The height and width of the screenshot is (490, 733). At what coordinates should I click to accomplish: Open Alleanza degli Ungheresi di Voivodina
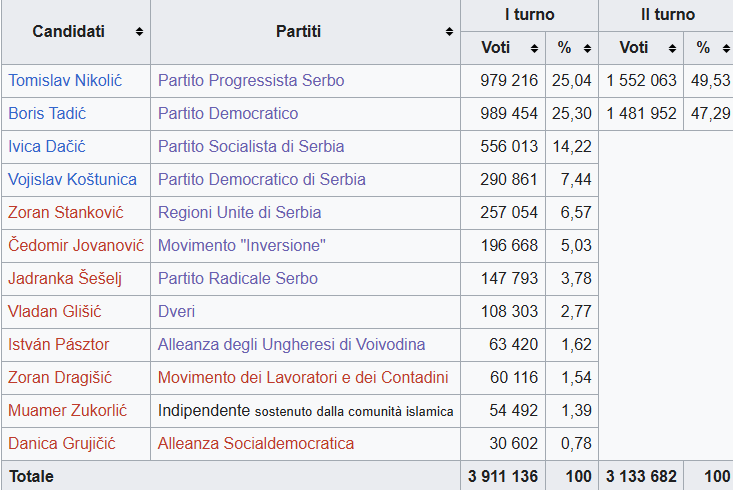[x=291, y=345]
